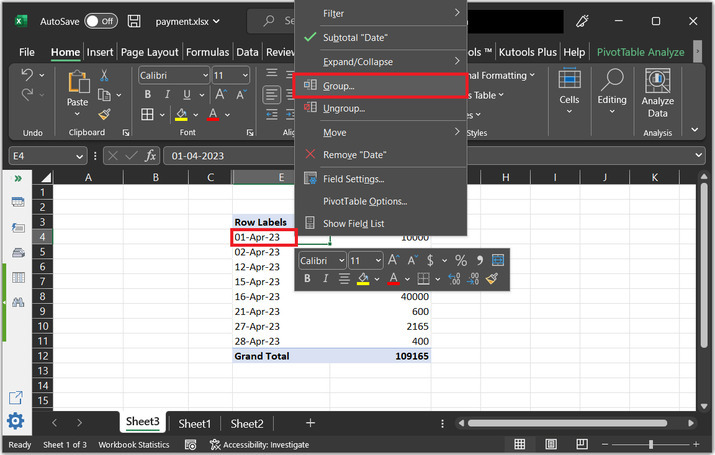
Task: Click the zoom slider handle
Action: (651, 444)
